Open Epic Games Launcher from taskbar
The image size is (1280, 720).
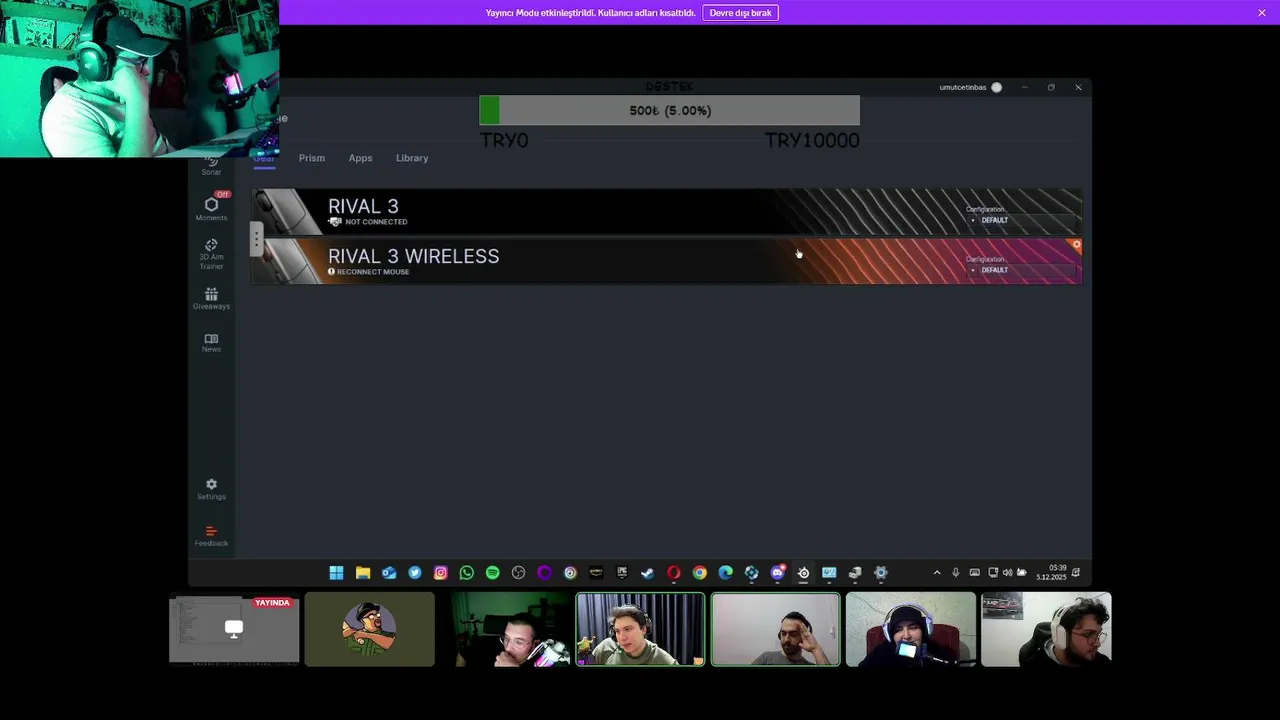click(622, 573)
